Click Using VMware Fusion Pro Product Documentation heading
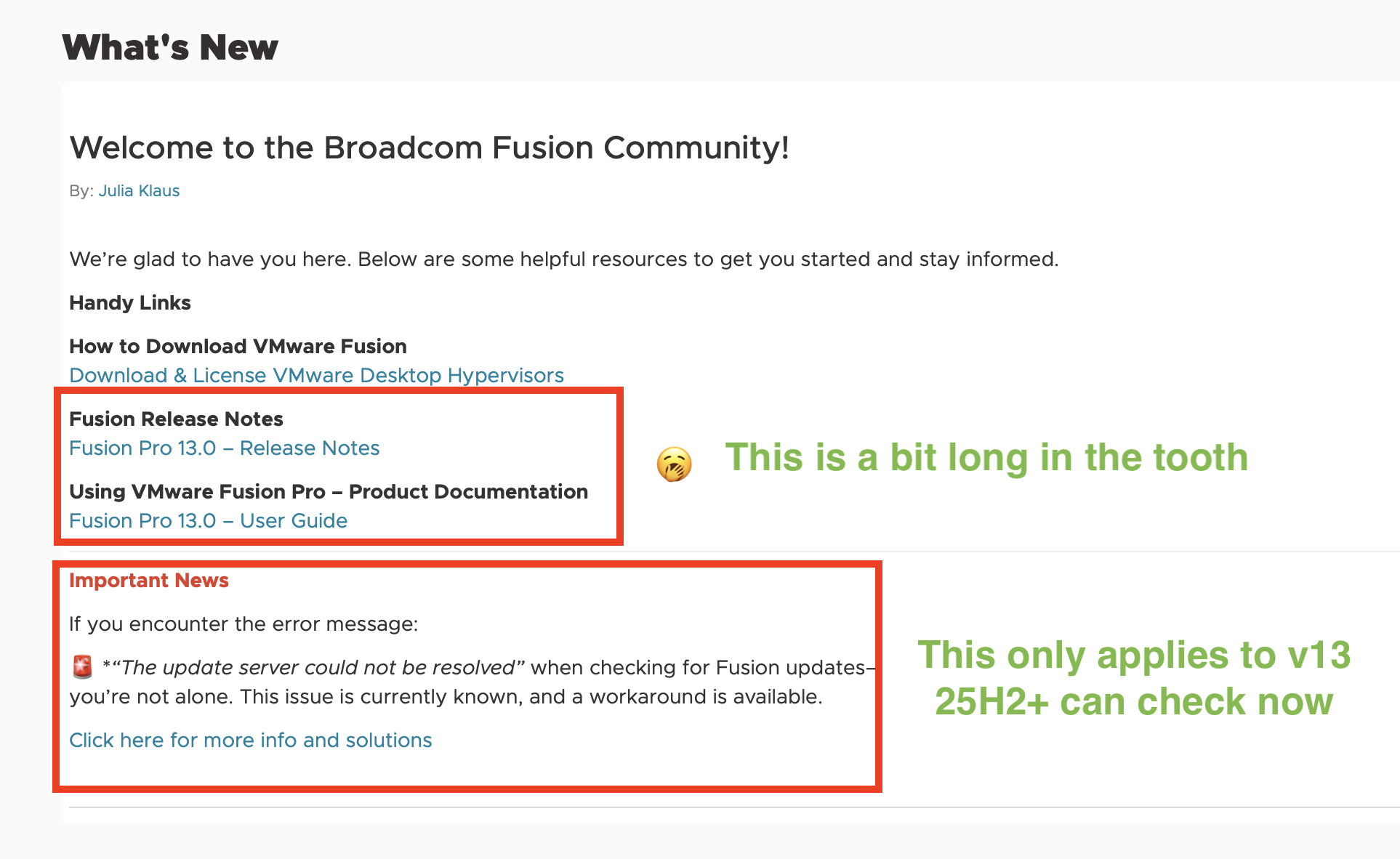Viewport: 1400px width, 859px height. pyautogui.click(x=329, y=491)
